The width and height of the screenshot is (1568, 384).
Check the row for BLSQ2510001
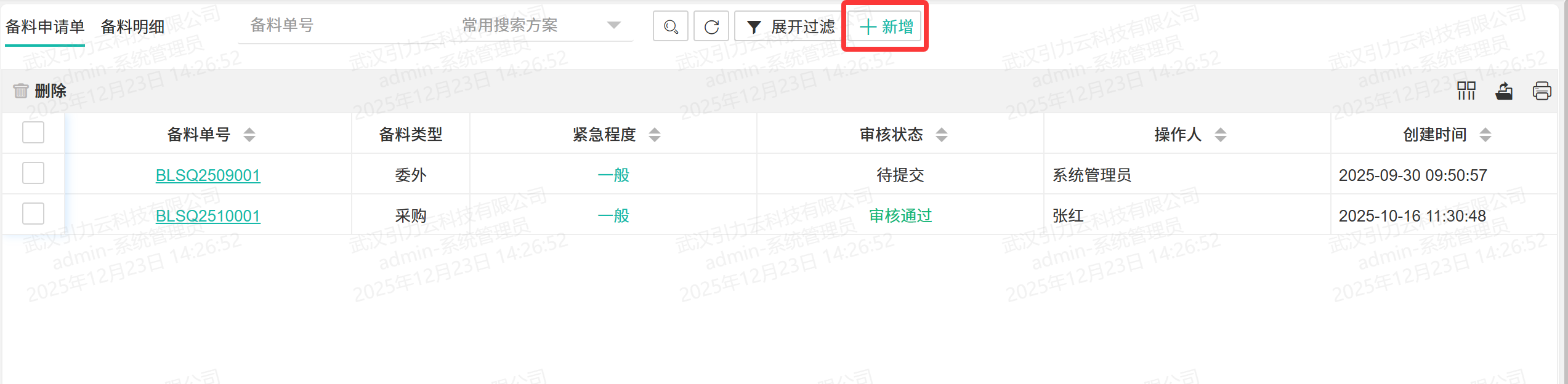[x=33, y=214]
